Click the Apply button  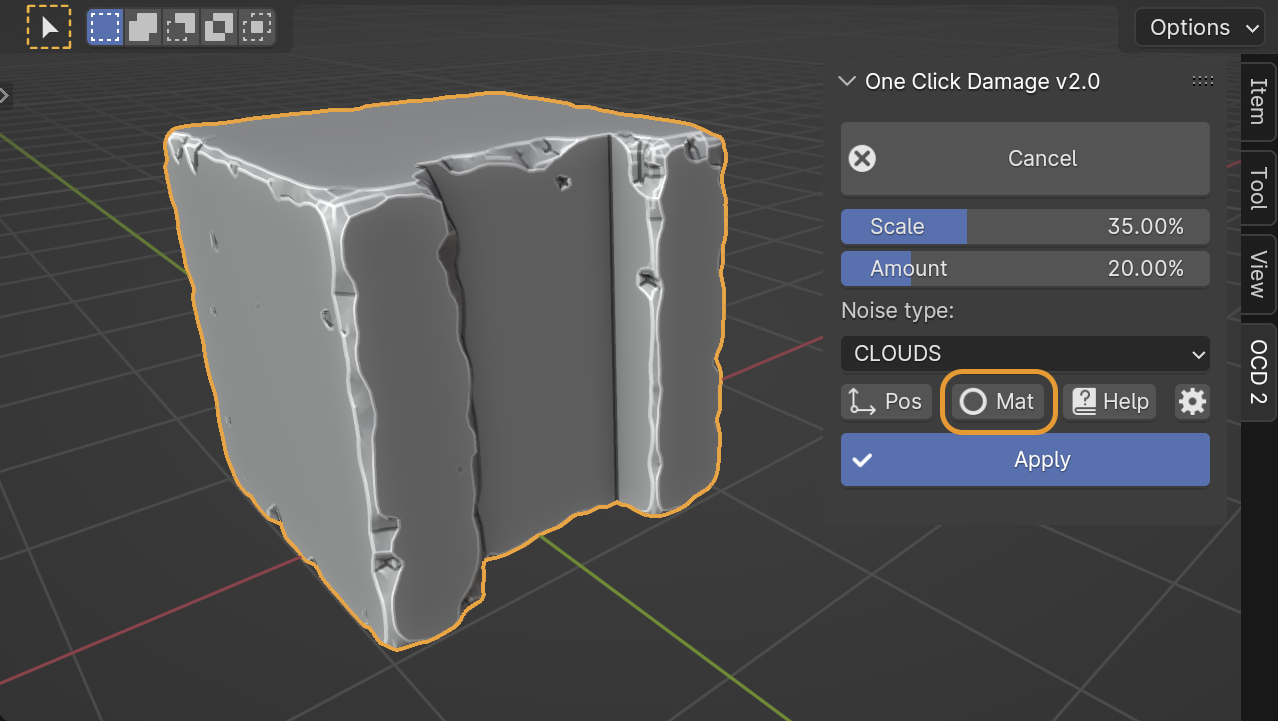(x=1025, y=460)
